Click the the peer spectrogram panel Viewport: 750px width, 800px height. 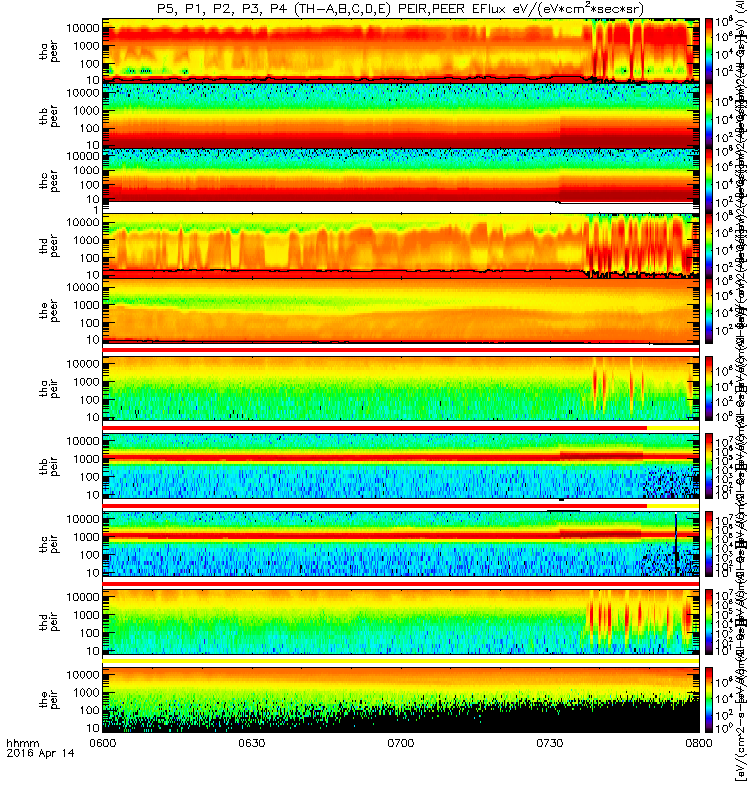tap(401, 310)
